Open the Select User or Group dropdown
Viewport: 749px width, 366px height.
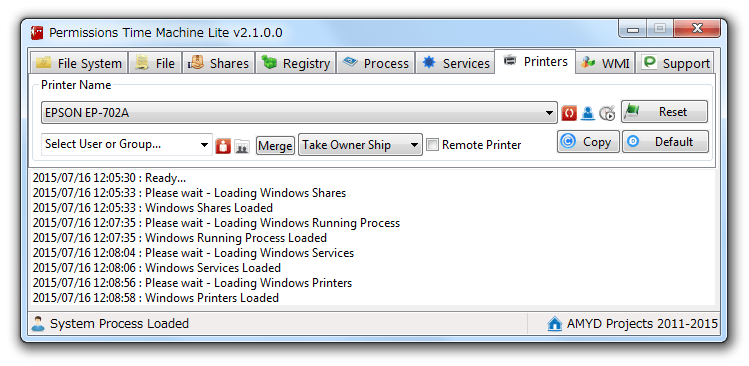[127, 144]
